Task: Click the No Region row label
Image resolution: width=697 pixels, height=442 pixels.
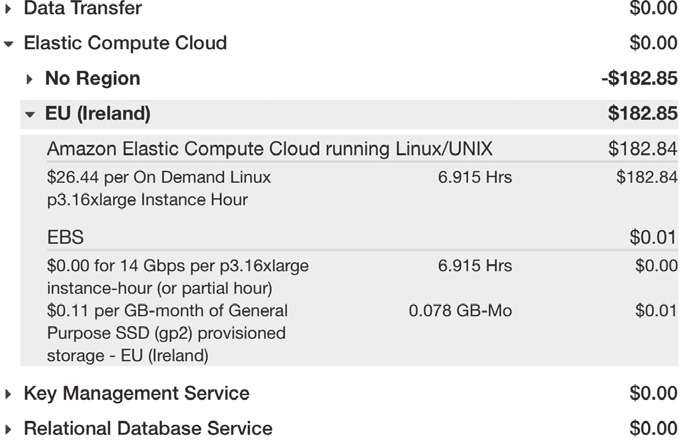Action: coord(92,78)
